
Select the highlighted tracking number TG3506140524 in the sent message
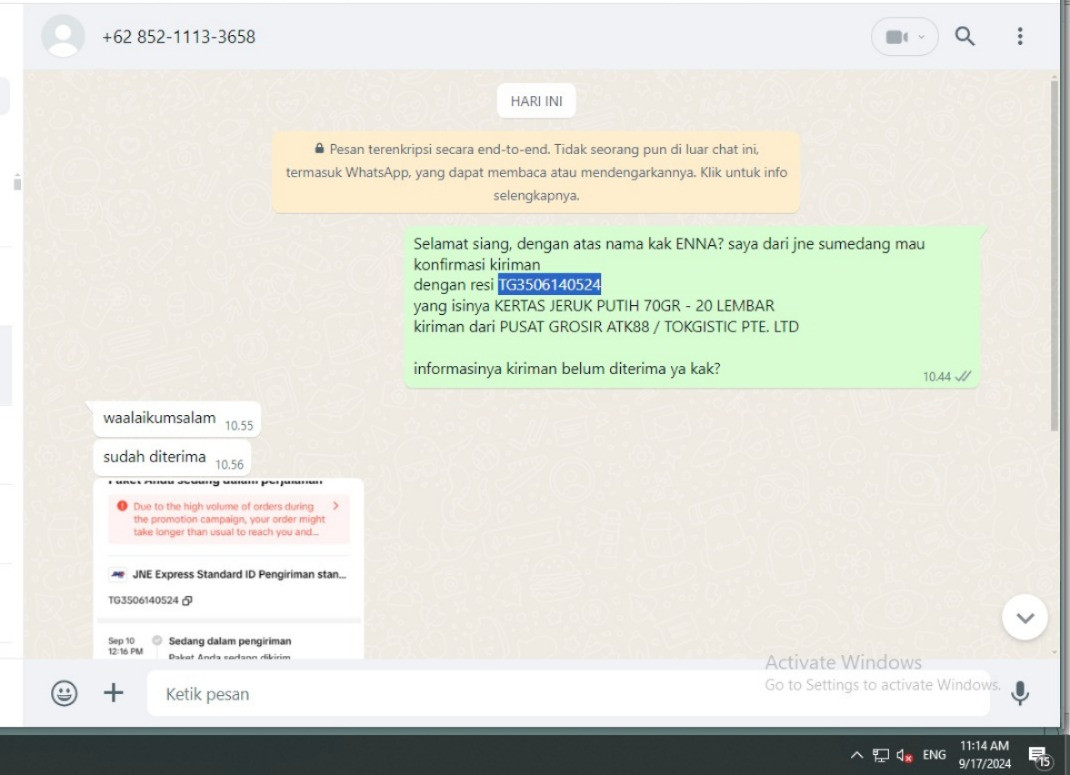(x=549, y=284)
